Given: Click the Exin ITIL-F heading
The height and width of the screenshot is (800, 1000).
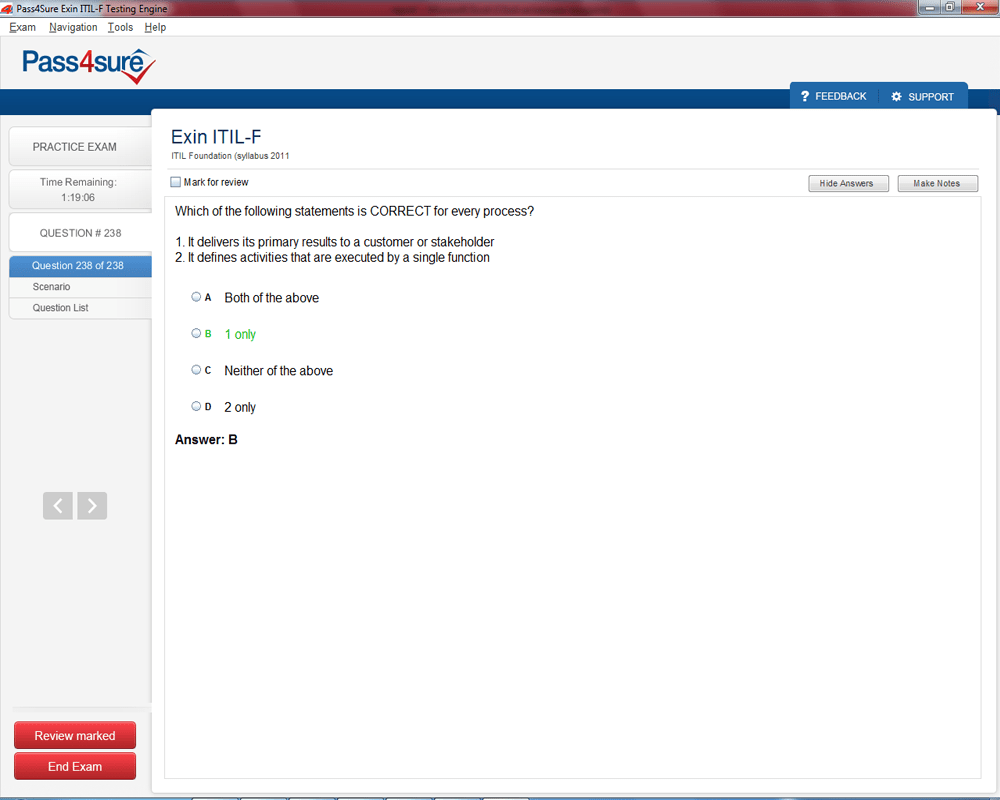Looking at the screenshot, I should click(x=216, y=137).
